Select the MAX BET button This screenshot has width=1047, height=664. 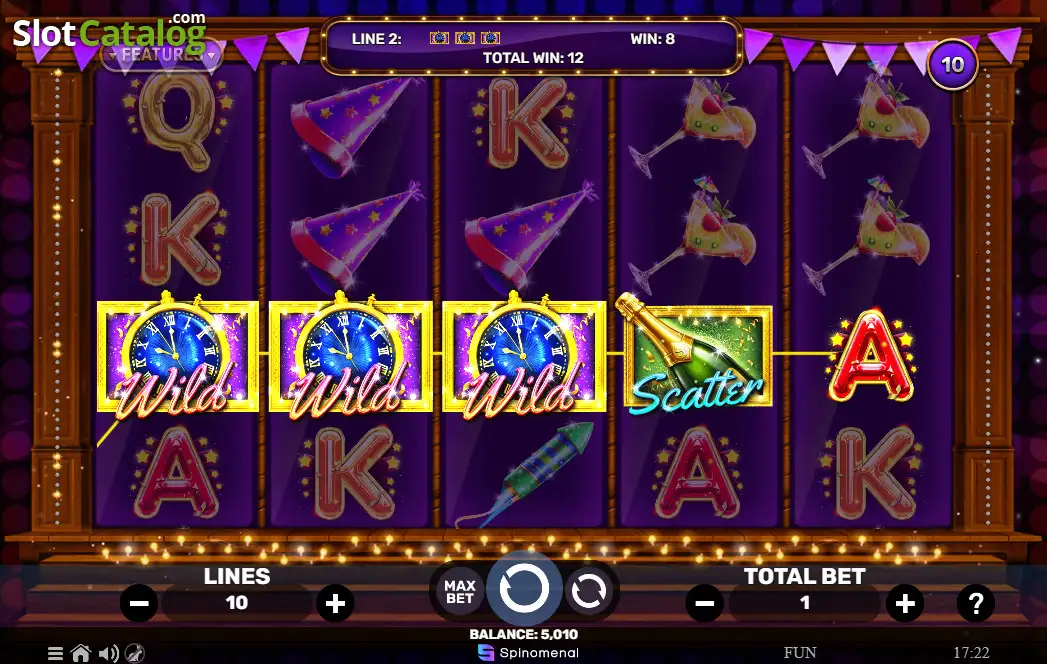click(x=459, y=591)
